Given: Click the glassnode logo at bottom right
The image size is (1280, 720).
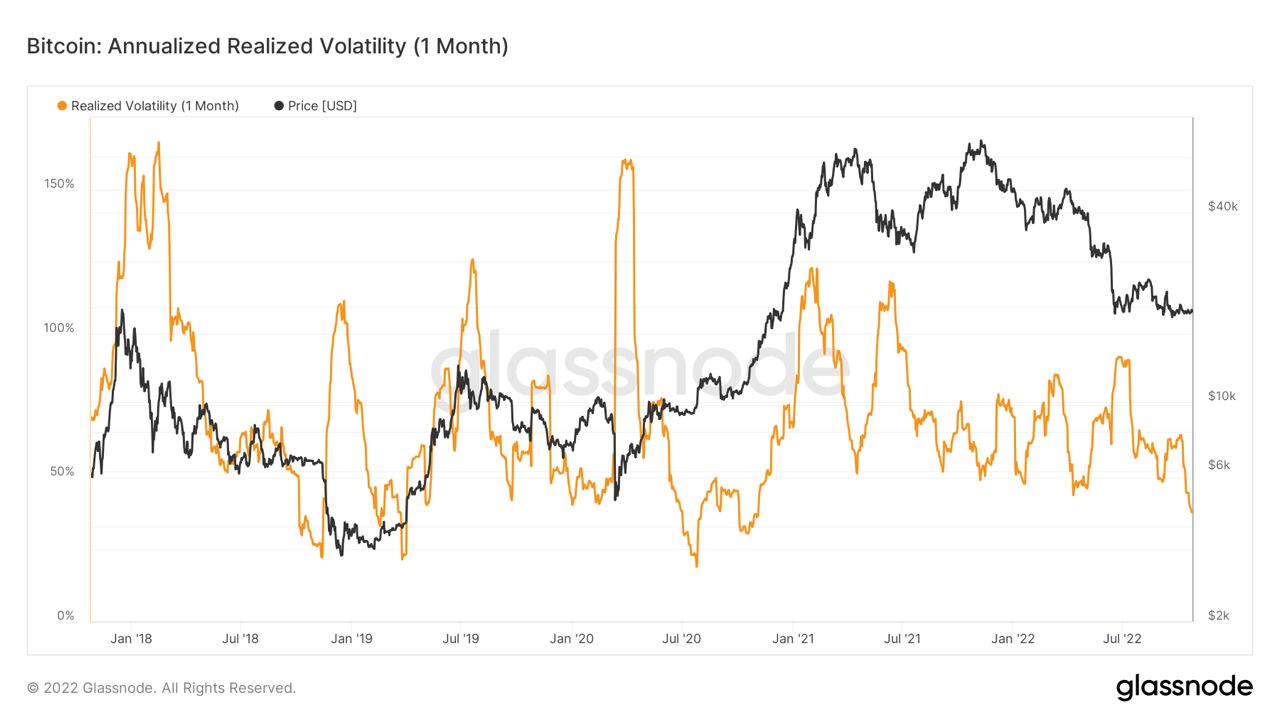Looking at the screenshot, I should [1184, 687].
